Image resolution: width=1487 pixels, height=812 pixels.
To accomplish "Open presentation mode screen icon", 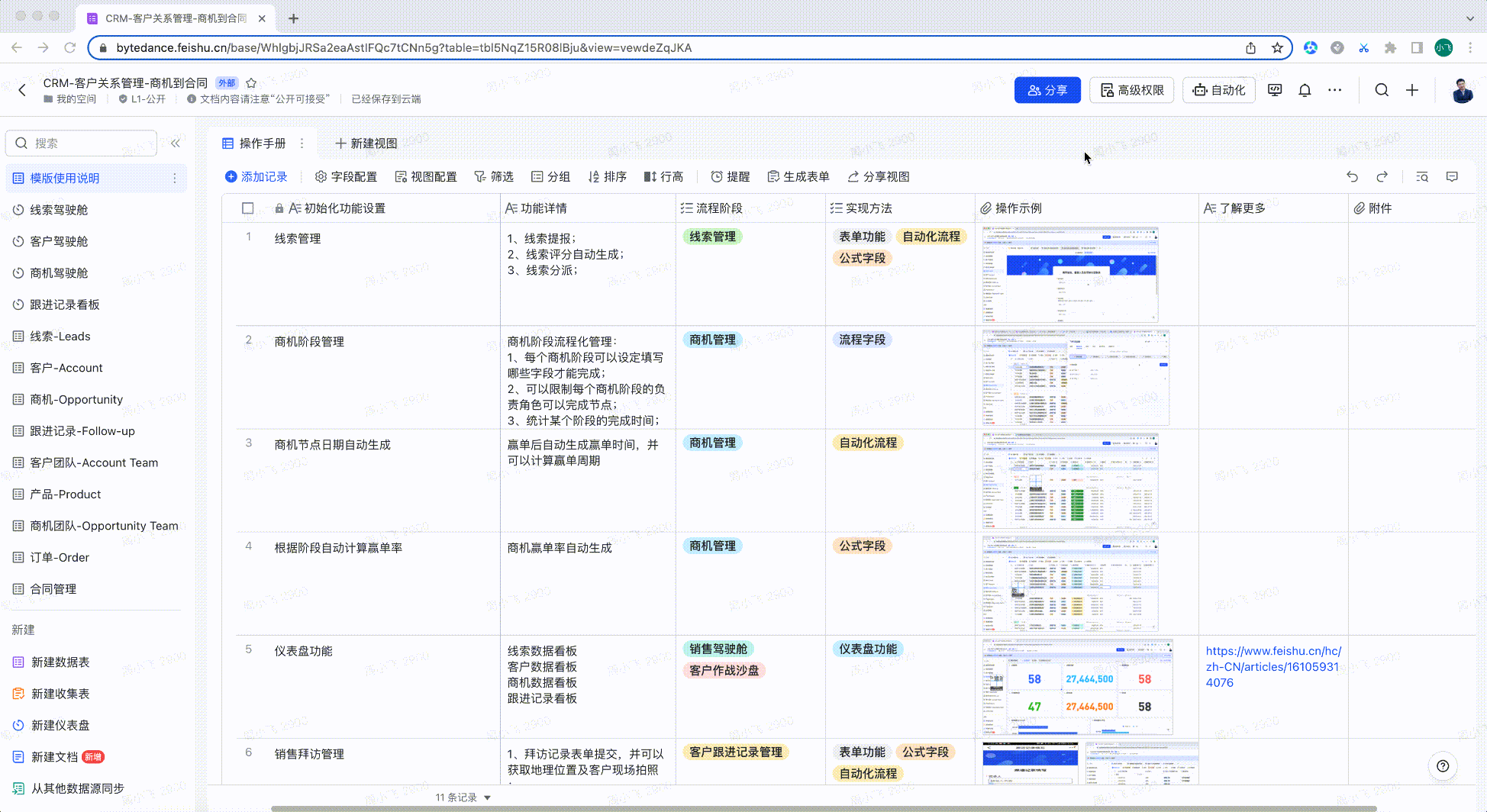I will [1274, 90].
